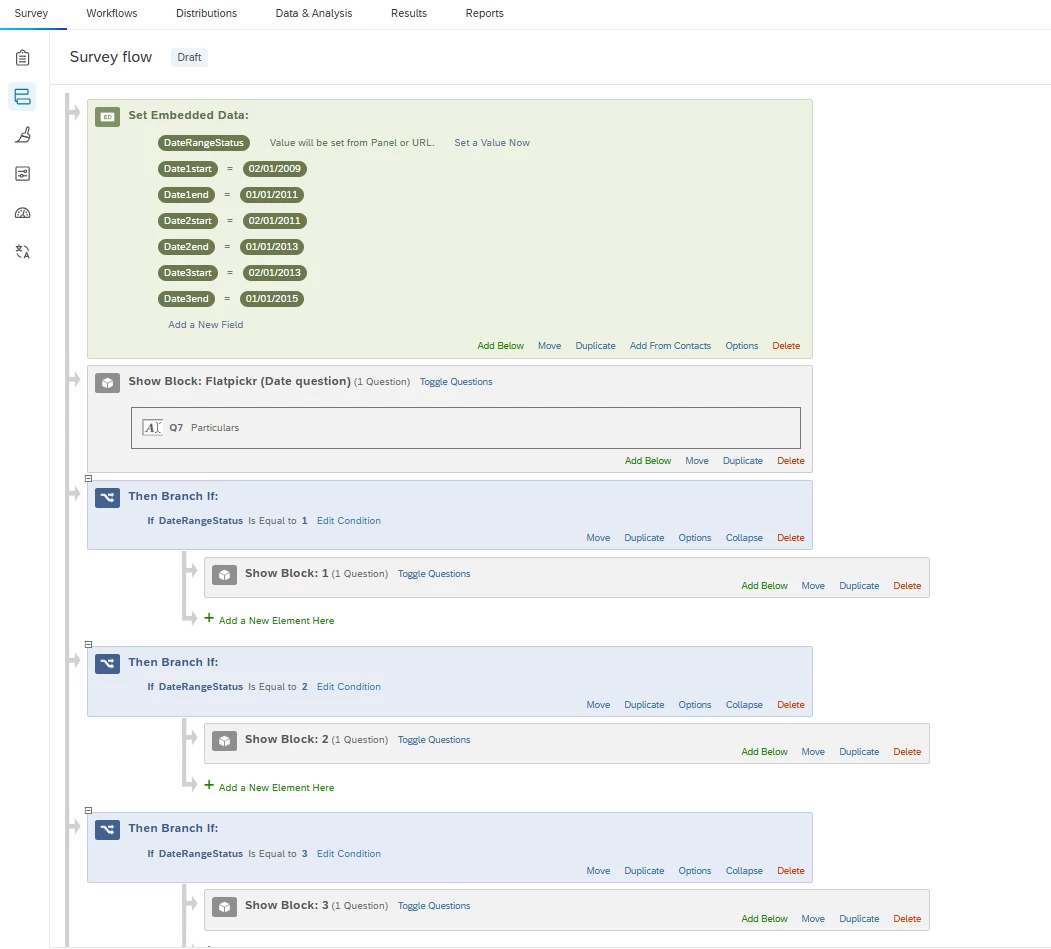1051x949 pixels.
Task: Select the survey flow sidebar icon
Action: [23, 97]
